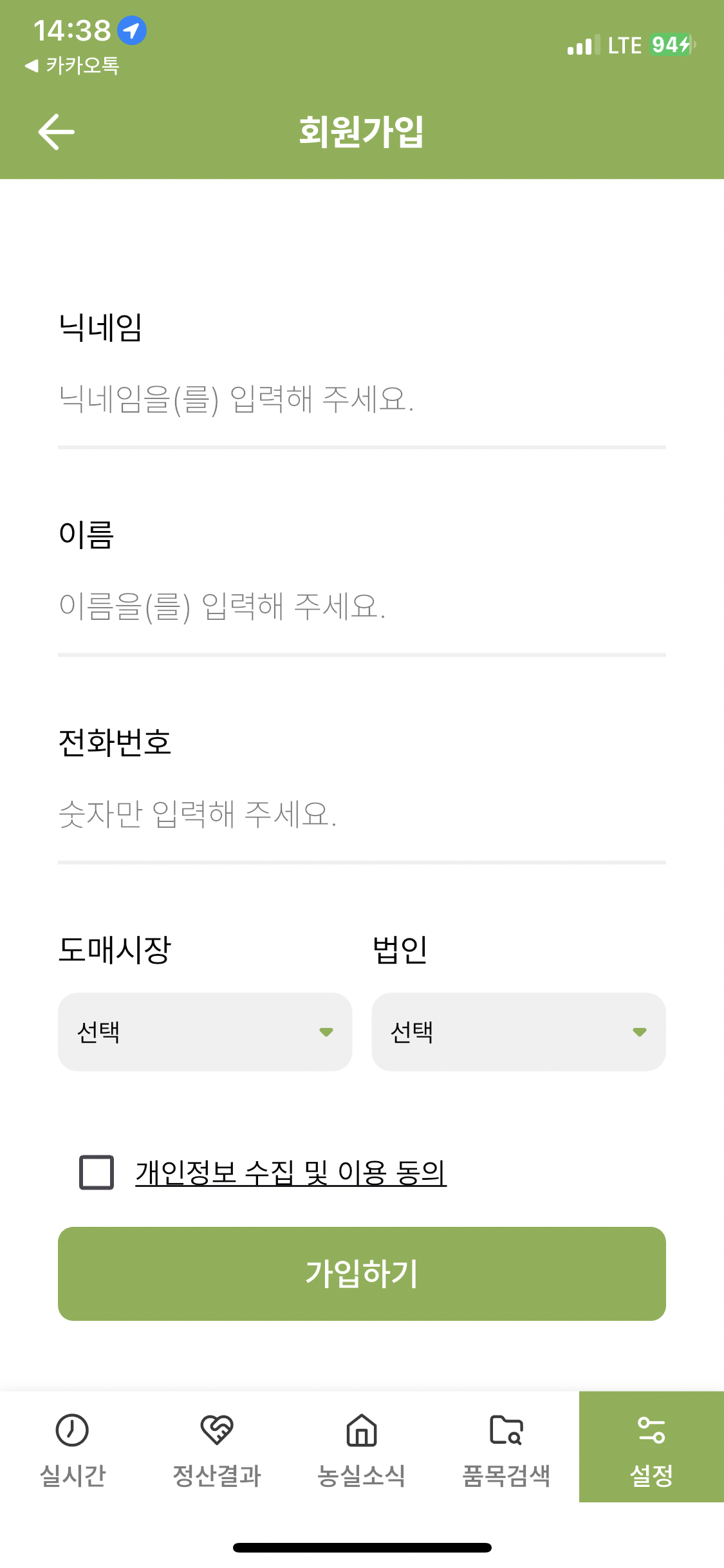Screen dimensions: 724x1568
Task: Switch to the 품목검색 tab label
Action: [x=506, y=1475]
